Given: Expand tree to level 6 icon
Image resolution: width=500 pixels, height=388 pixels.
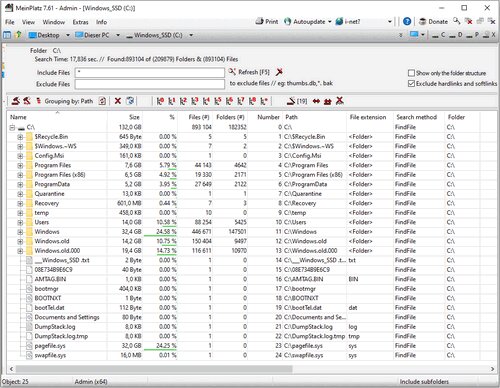Looking at the screenshot, I should [229, 101].
